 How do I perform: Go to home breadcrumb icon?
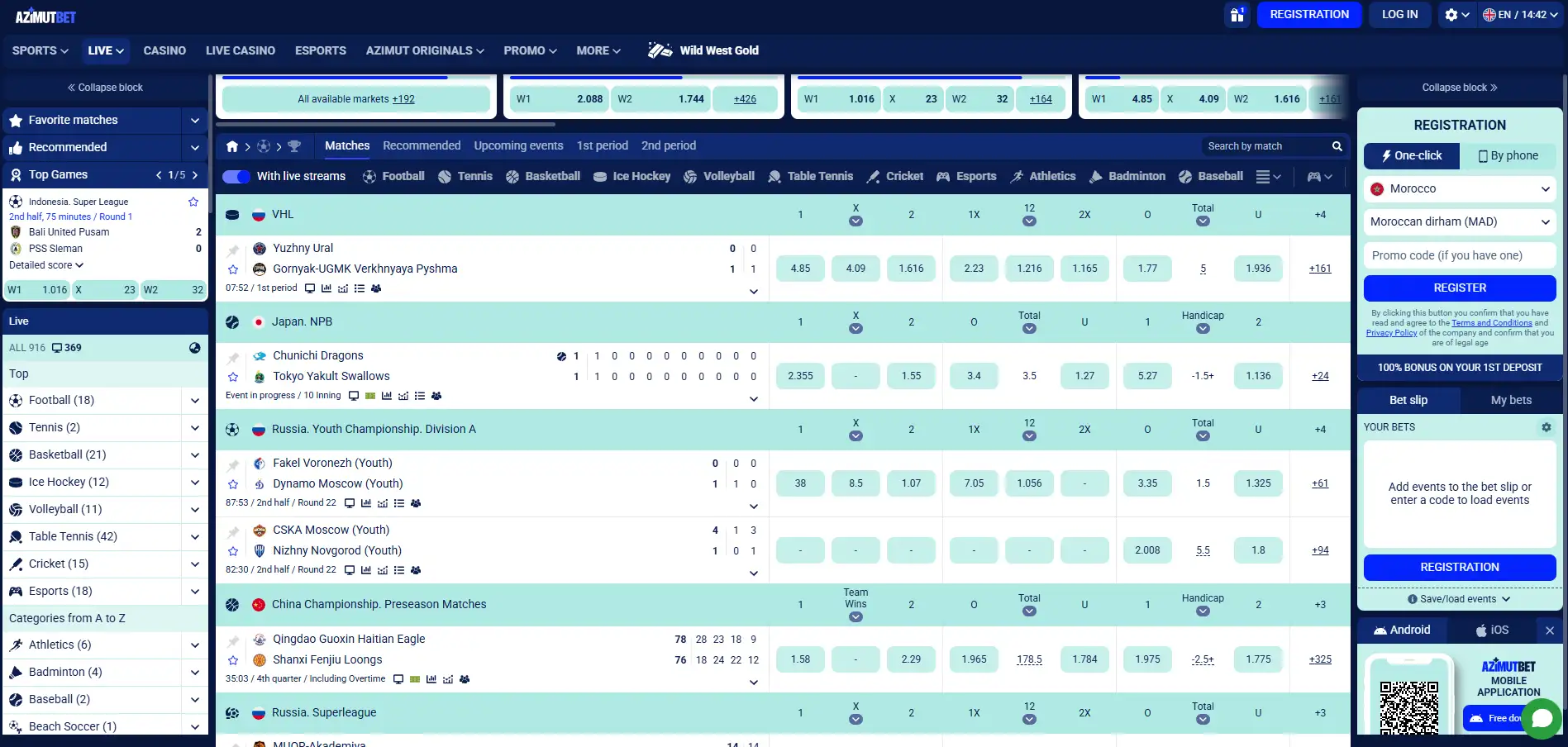[x=232, y=146]
